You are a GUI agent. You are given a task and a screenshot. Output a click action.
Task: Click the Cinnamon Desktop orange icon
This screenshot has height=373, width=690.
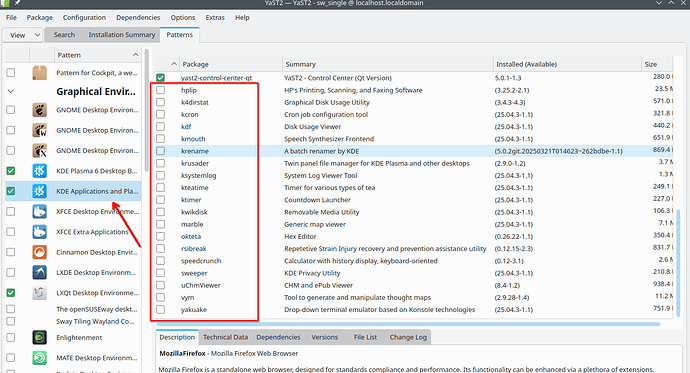tap(40, 252)
